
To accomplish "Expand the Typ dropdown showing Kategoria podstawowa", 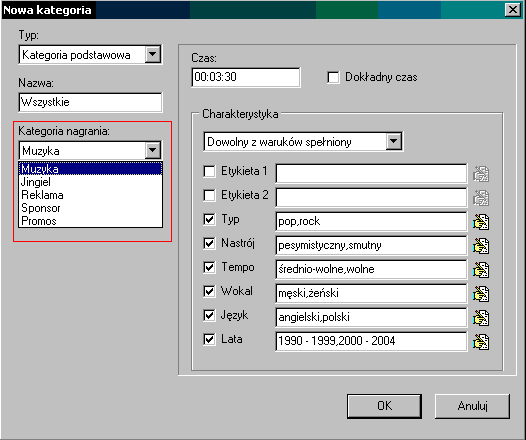I will click(153, 54).
